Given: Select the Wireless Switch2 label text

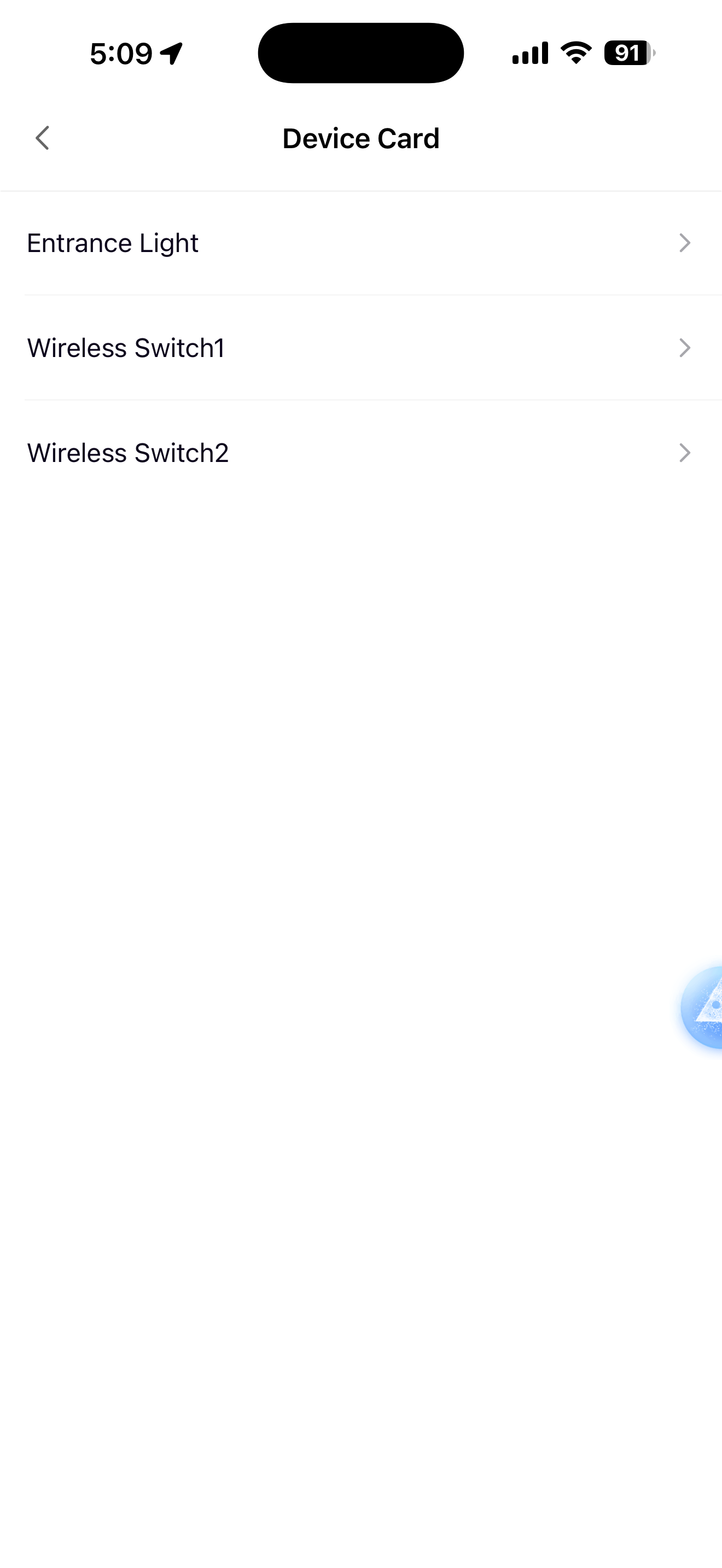Looking at the screenshot, I should pos(128,453).
